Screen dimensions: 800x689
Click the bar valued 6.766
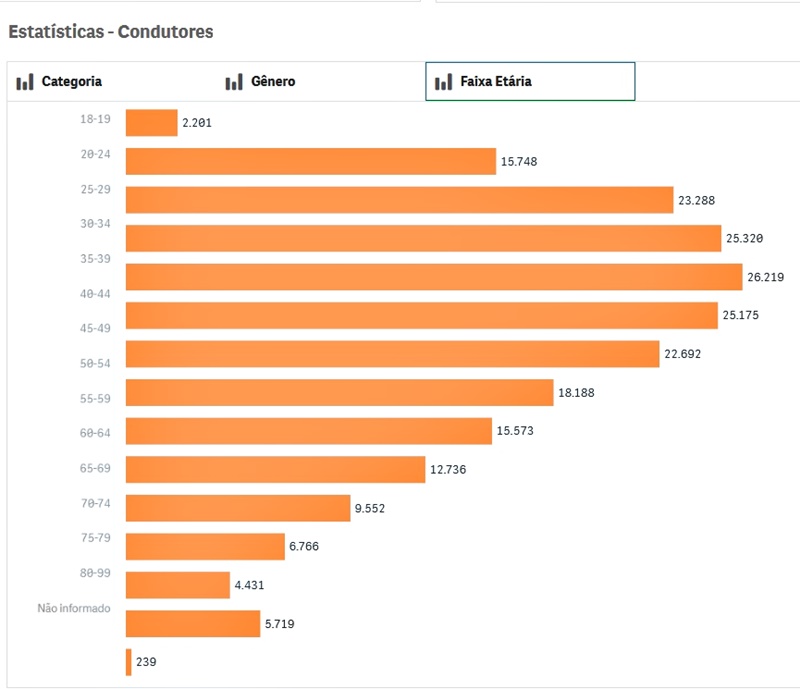[x=205, y=546]
